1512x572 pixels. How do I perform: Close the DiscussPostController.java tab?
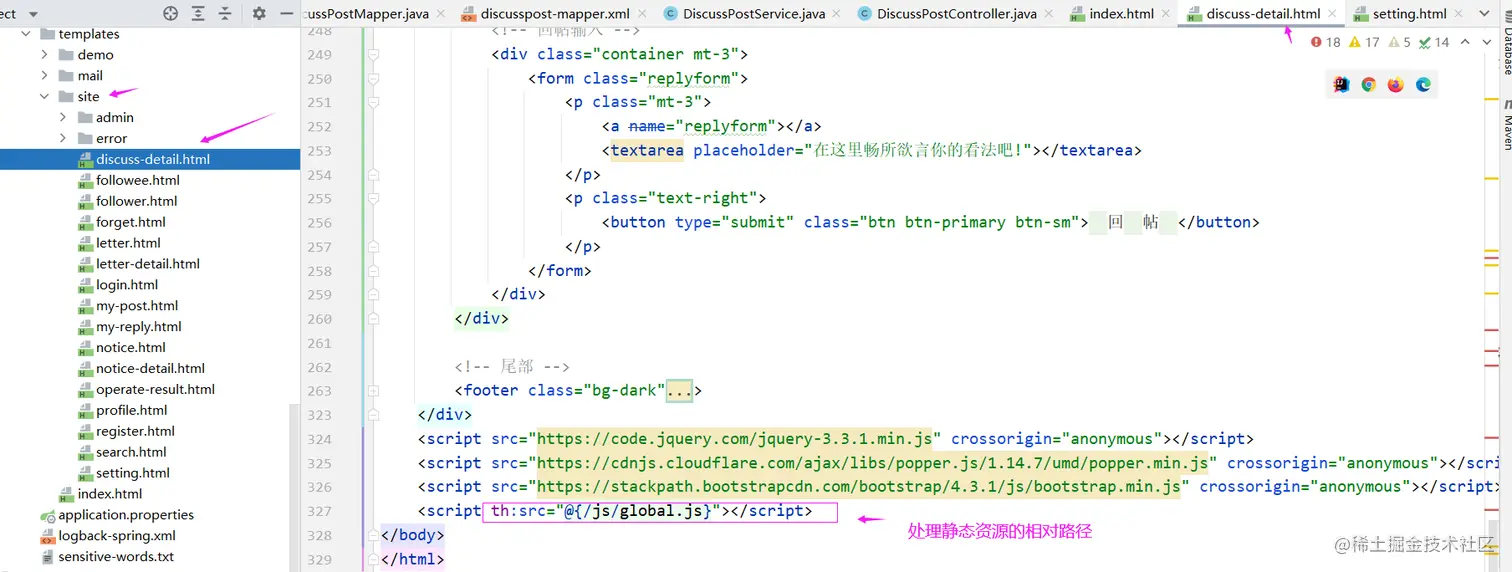(1050, 14)
